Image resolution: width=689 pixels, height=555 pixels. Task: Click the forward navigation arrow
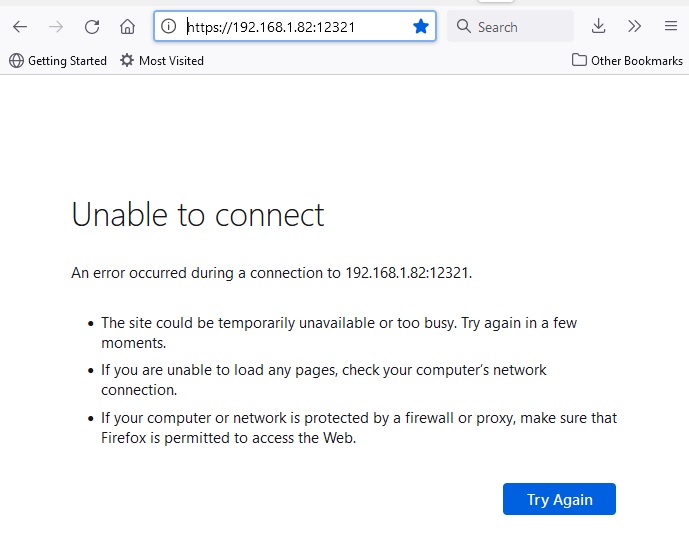coord(56,26)
